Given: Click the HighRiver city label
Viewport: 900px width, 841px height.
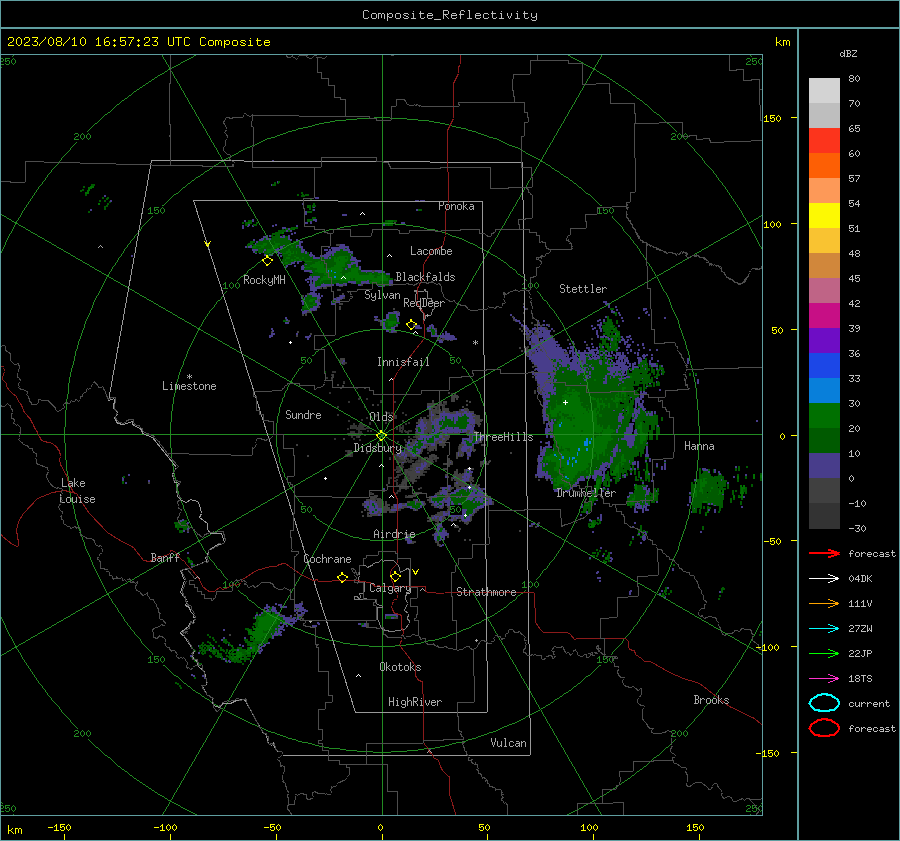Looking at the screenshot, I should click(x=415, y=702).
